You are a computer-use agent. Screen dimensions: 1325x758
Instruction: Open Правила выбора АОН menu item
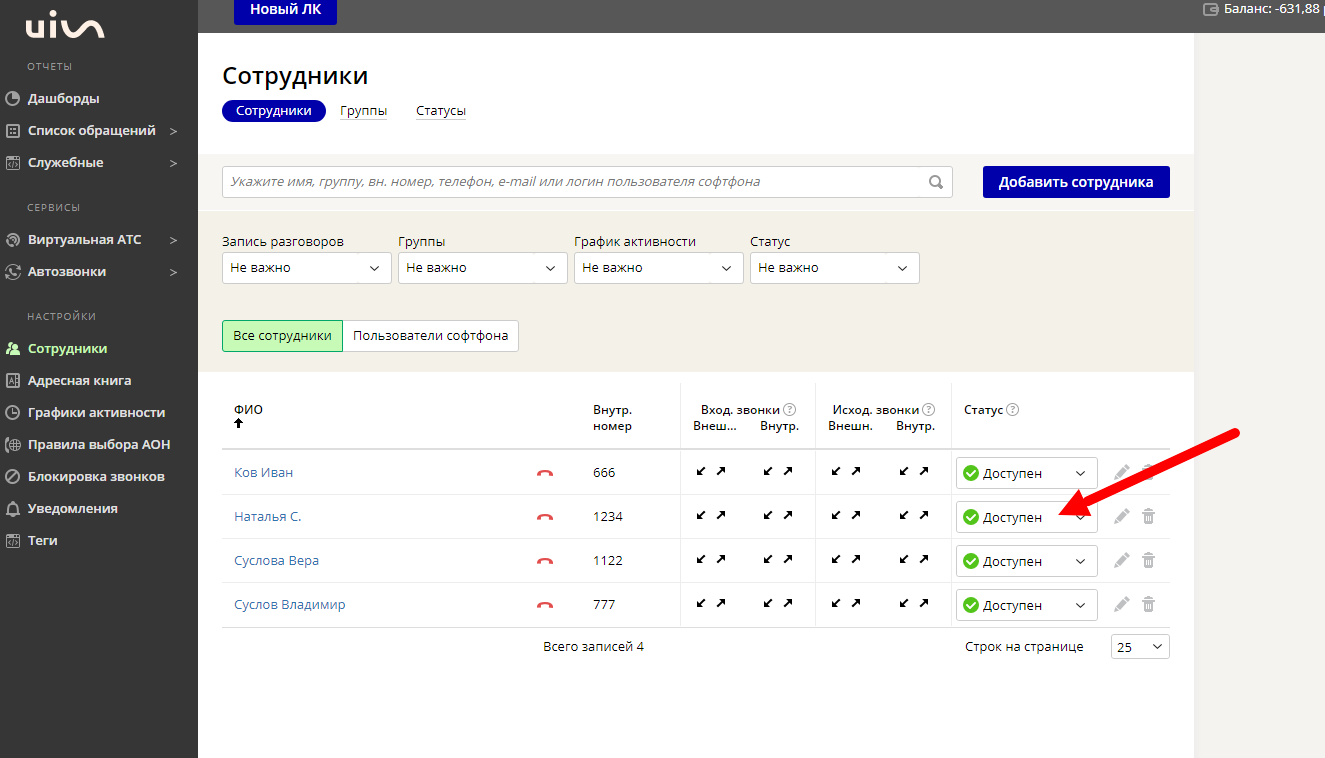(99, 445)
